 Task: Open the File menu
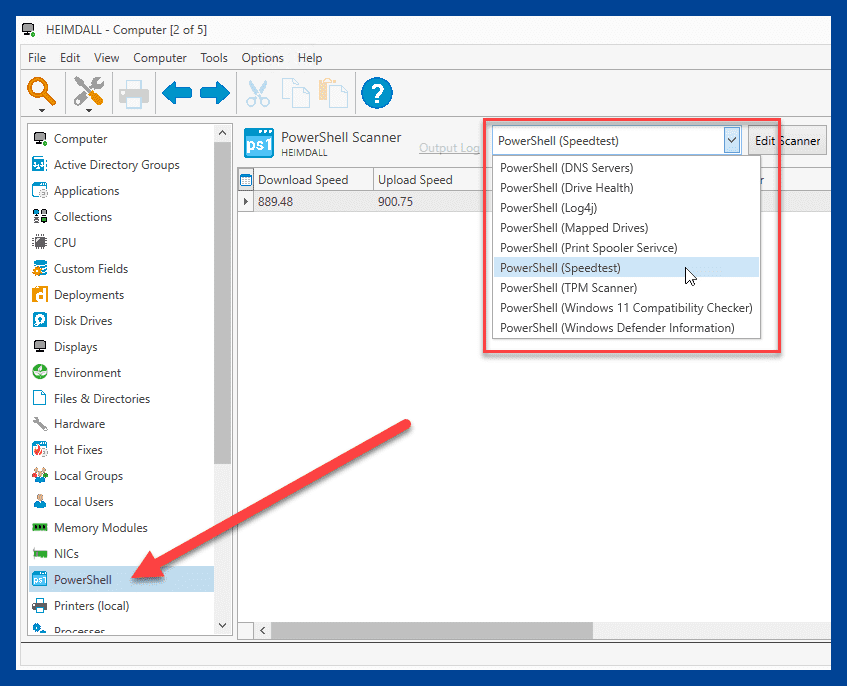pyautogui.click(x=37, y=58)
